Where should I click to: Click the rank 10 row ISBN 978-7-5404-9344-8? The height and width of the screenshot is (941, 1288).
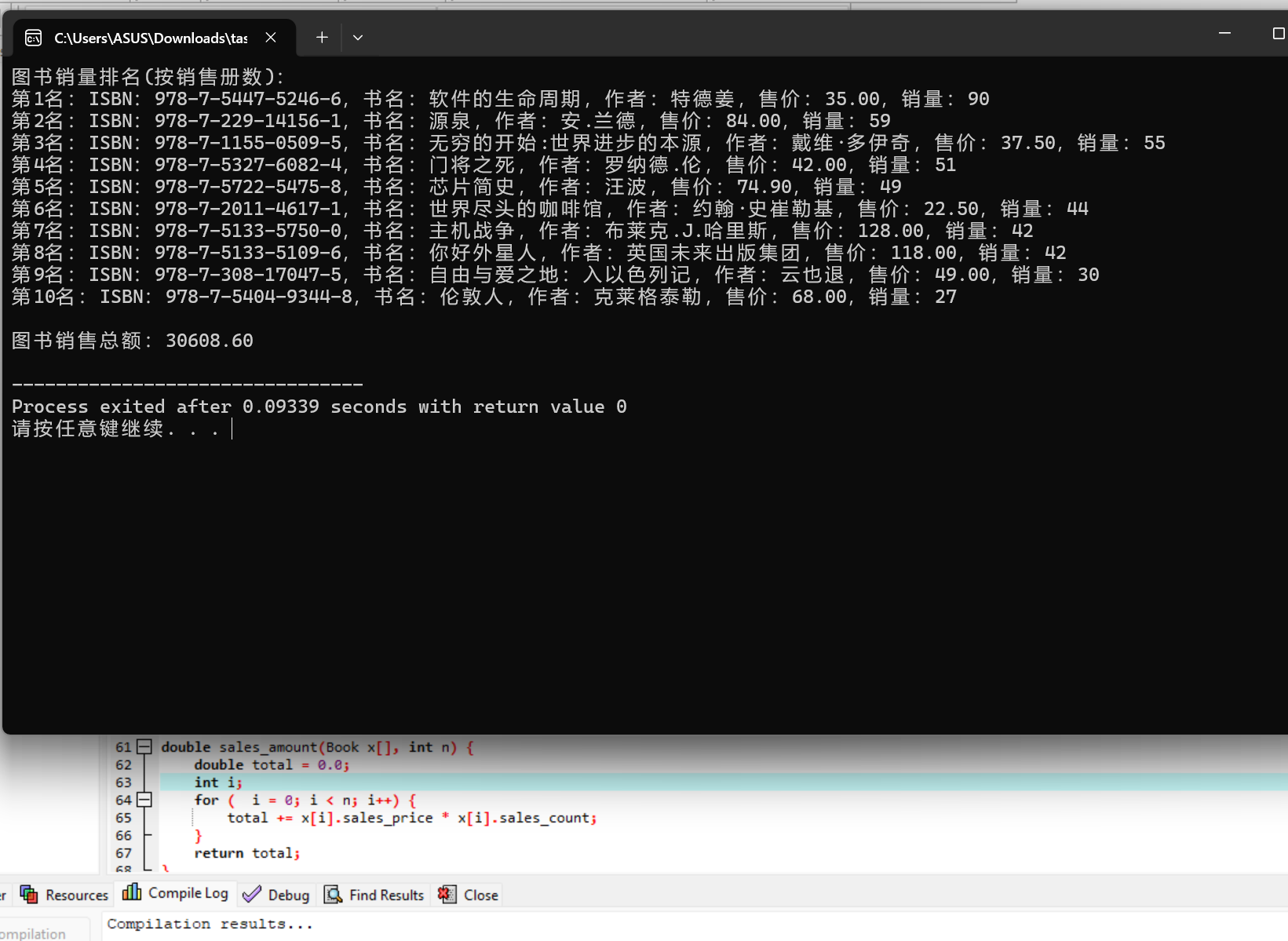(x=259, y=297)
